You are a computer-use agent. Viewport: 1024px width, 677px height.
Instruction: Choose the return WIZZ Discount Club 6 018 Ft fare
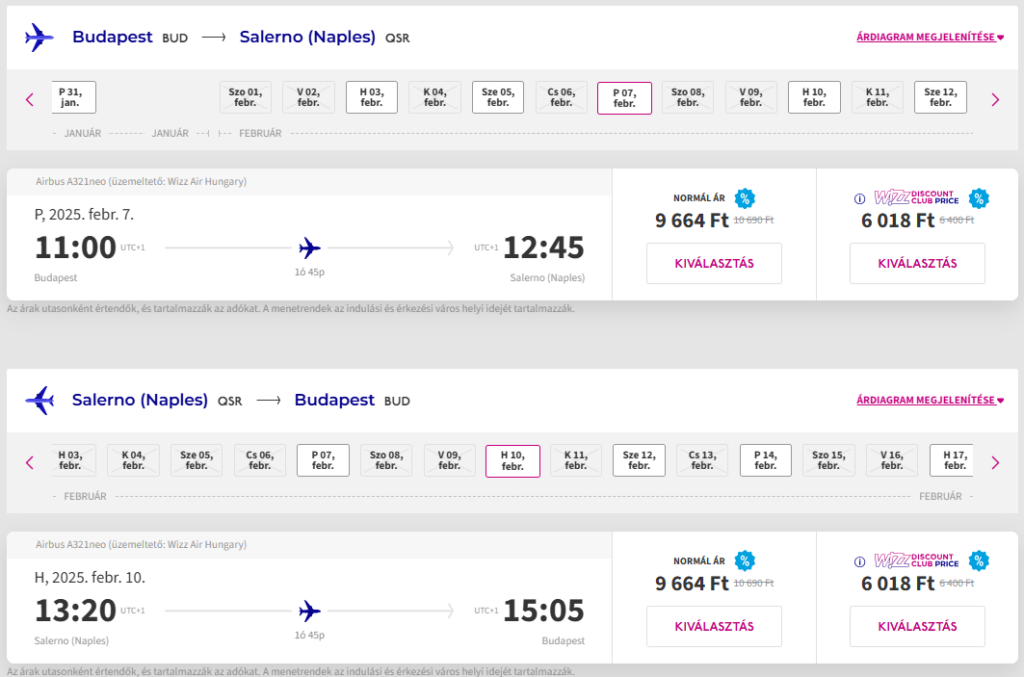point(917,626)
